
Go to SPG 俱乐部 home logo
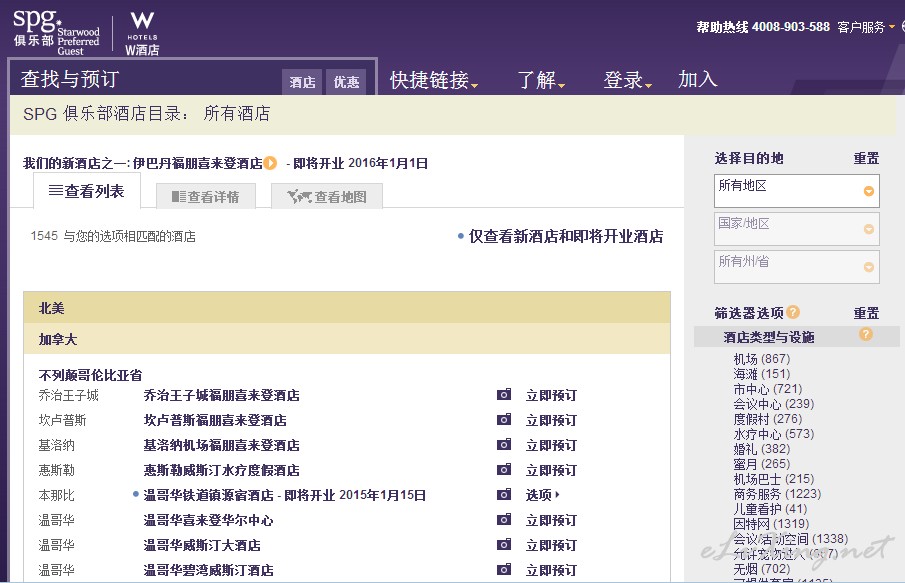coord(57,32)
